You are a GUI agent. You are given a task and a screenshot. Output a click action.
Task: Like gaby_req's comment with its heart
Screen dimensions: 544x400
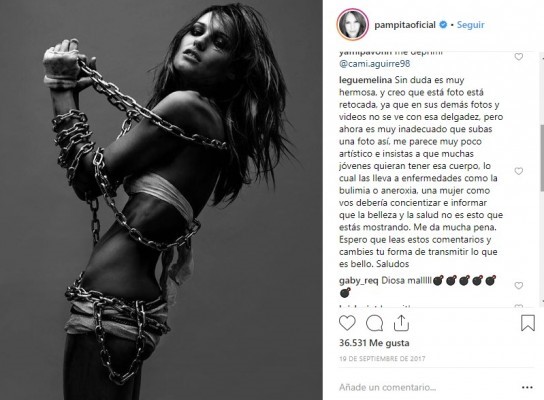point(518,285)
